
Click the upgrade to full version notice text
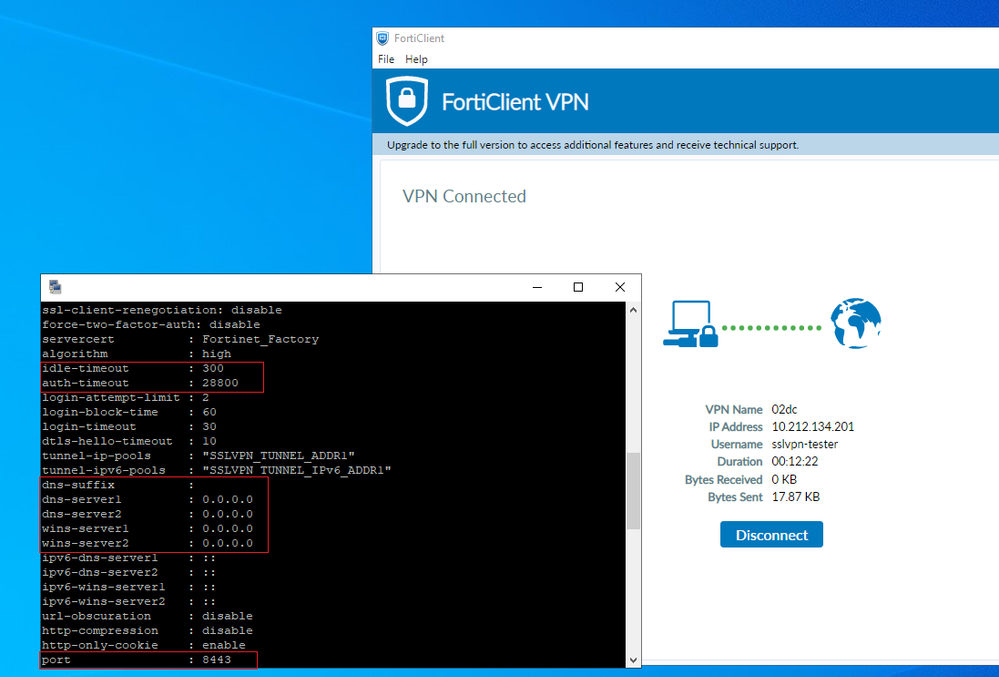click(593, 145)
